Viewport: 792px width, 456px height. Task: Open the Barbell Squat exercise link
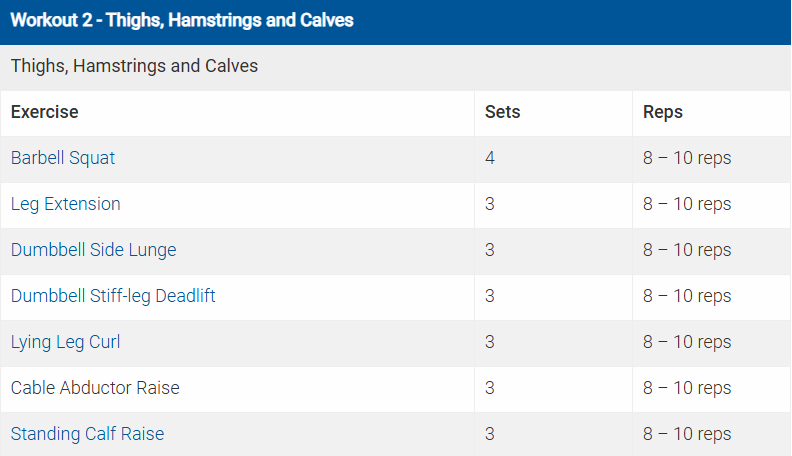point(63,158)
